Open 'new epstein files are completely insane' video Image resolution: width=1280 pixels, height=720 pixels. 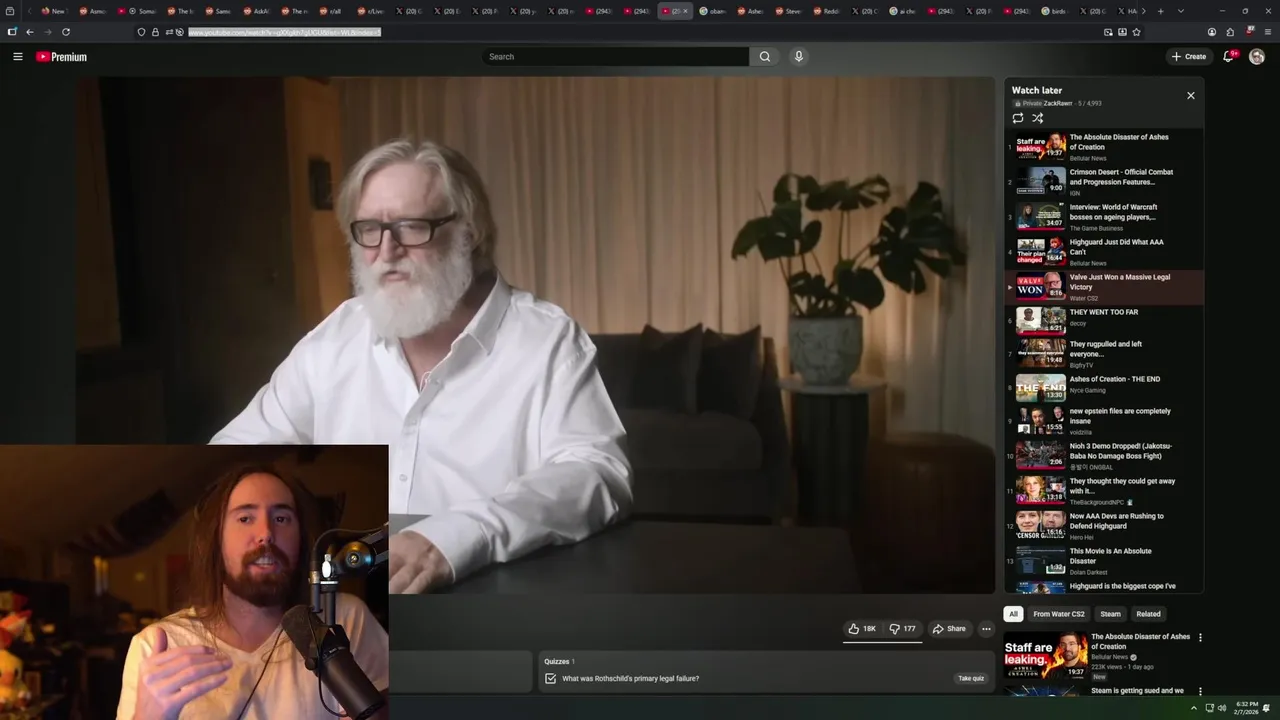(x=1104, y=421)
